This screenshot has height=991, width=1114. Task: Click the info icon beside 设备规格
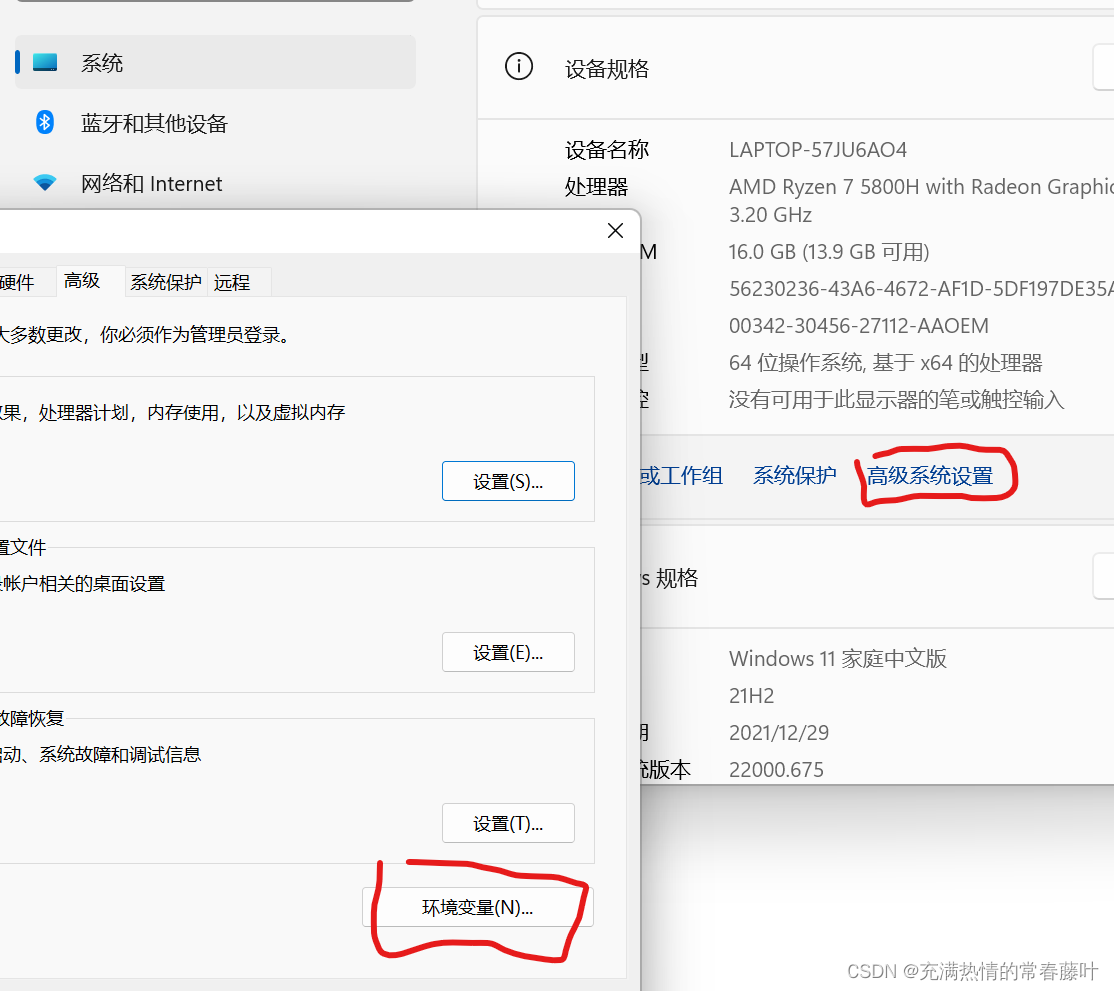(x=519, y=66)
